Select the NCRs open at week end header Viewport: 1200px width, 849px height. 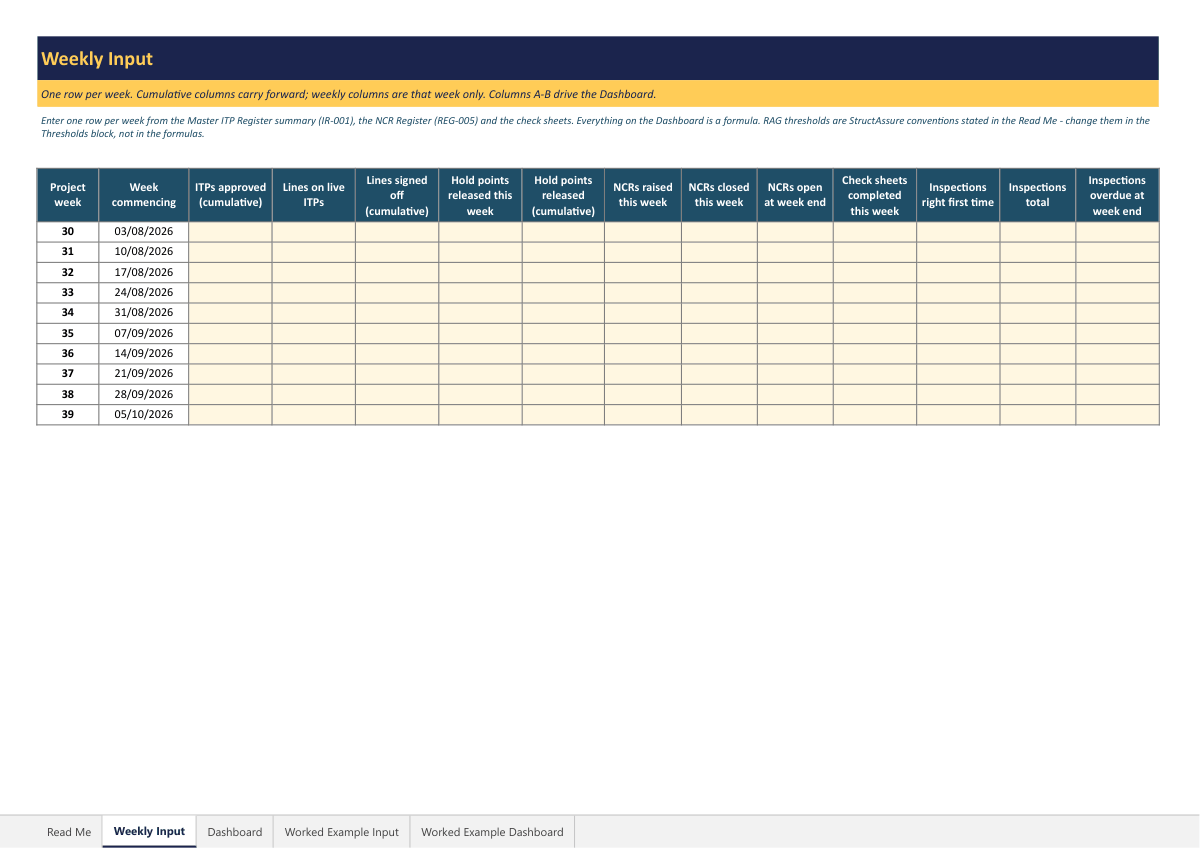pos(795,195)
